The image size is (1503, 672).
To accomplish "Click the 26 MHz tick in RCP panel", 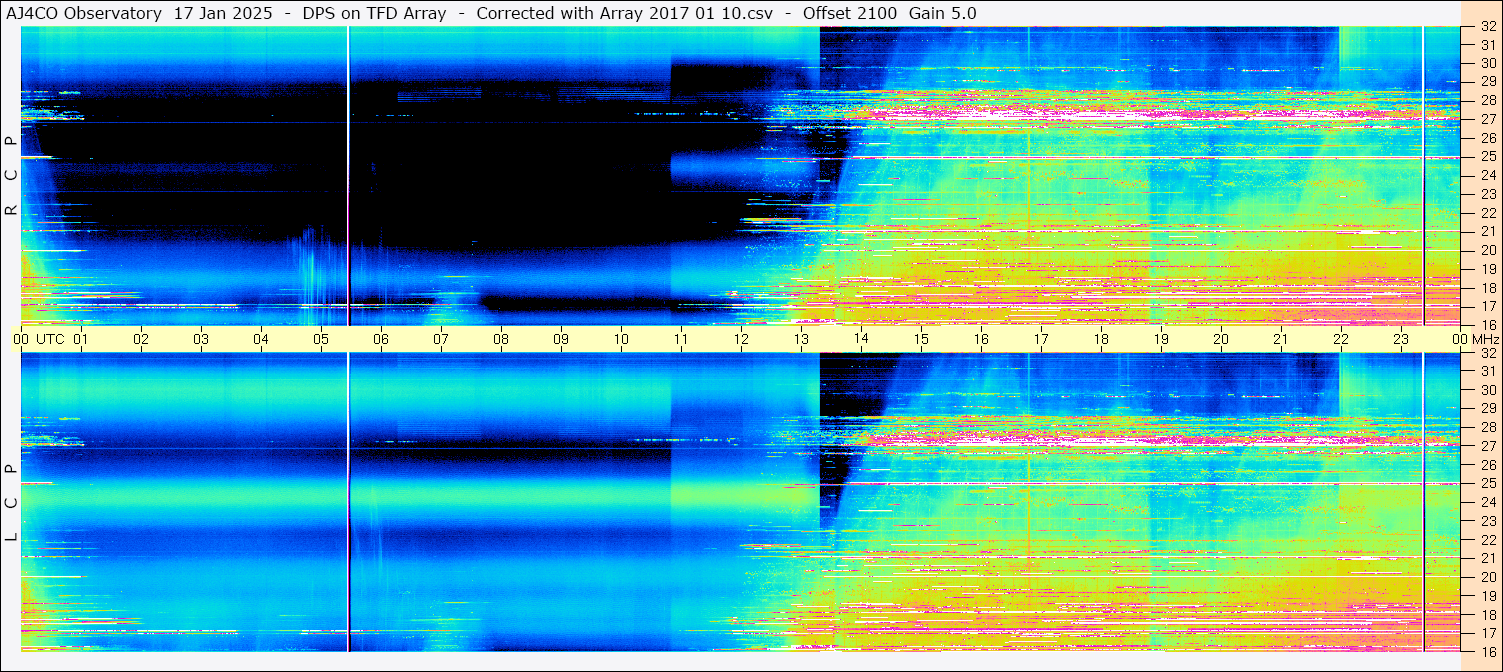I will 1487,138.
